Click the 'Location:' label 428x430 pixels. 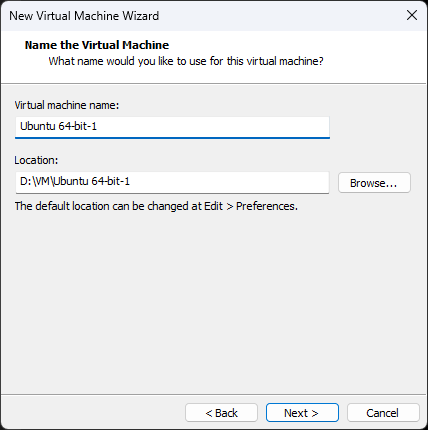(x=36, y=160)
